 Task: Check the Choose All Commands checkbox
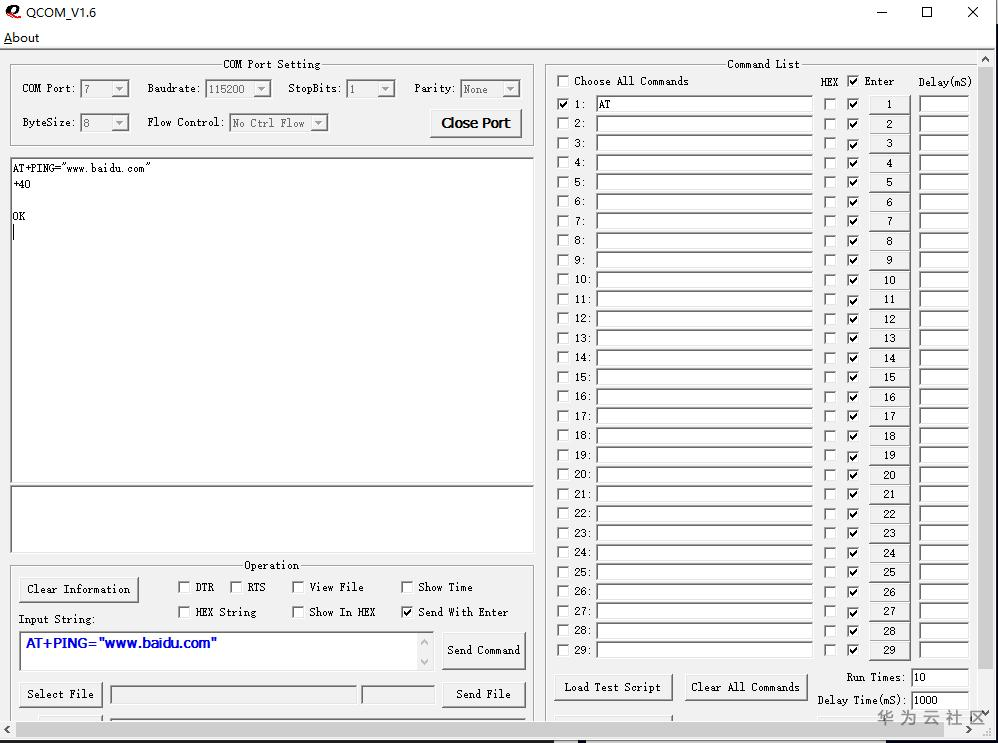click(563, 81)
